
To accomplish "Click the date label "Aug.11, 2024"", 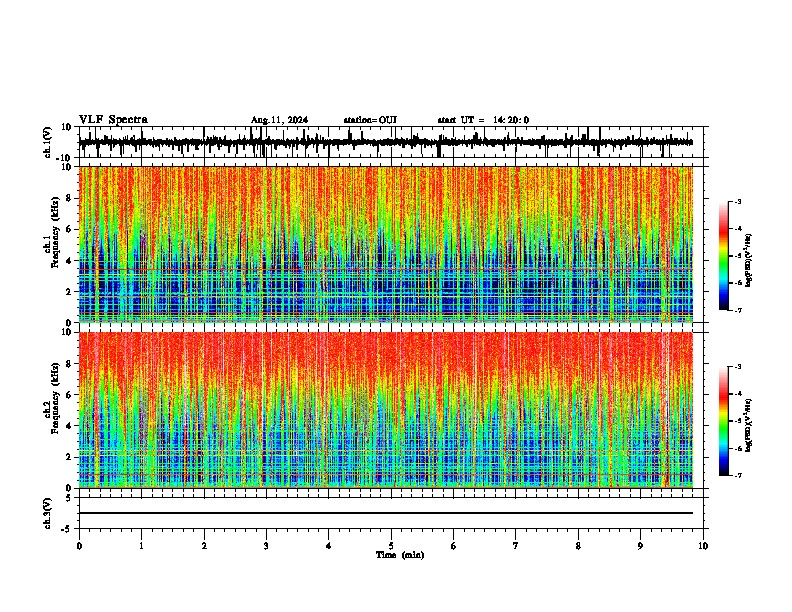I will (x=279, y=120).
